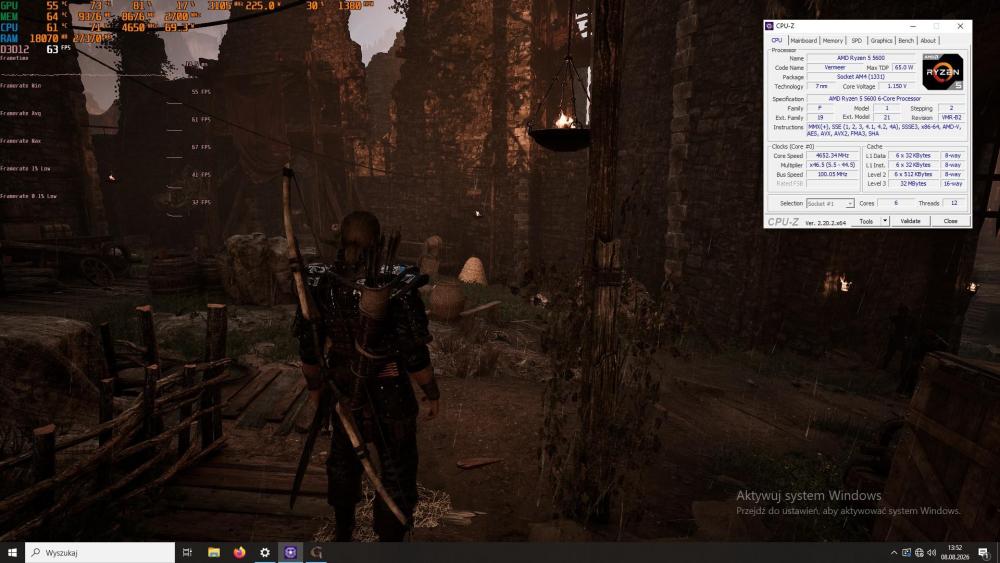Screen dimensions: 1000x563
Task: Click the Ext. Model value 21
Action: point(886,118)
